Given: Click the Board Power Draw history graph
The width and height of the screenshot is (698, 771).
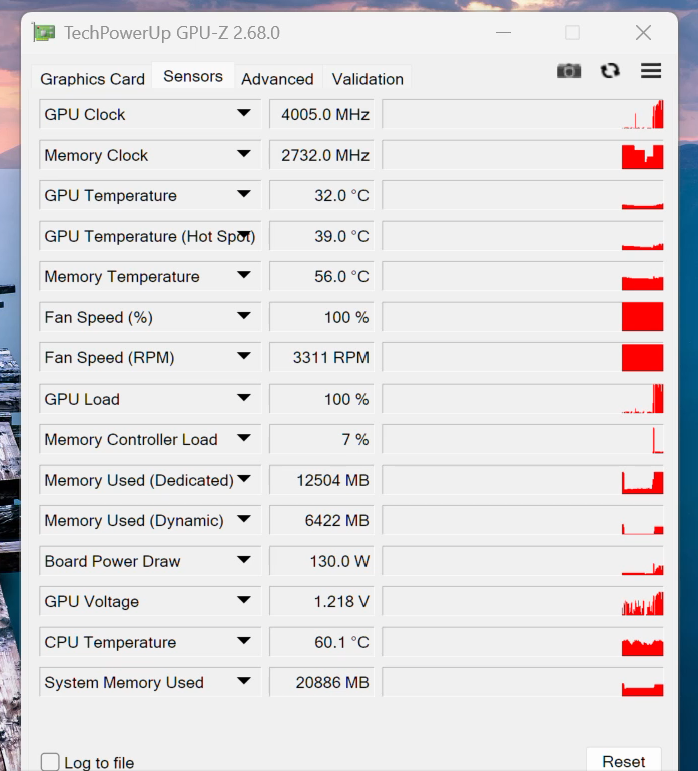Looking at the screenshot, I should [x=523, y=561].
